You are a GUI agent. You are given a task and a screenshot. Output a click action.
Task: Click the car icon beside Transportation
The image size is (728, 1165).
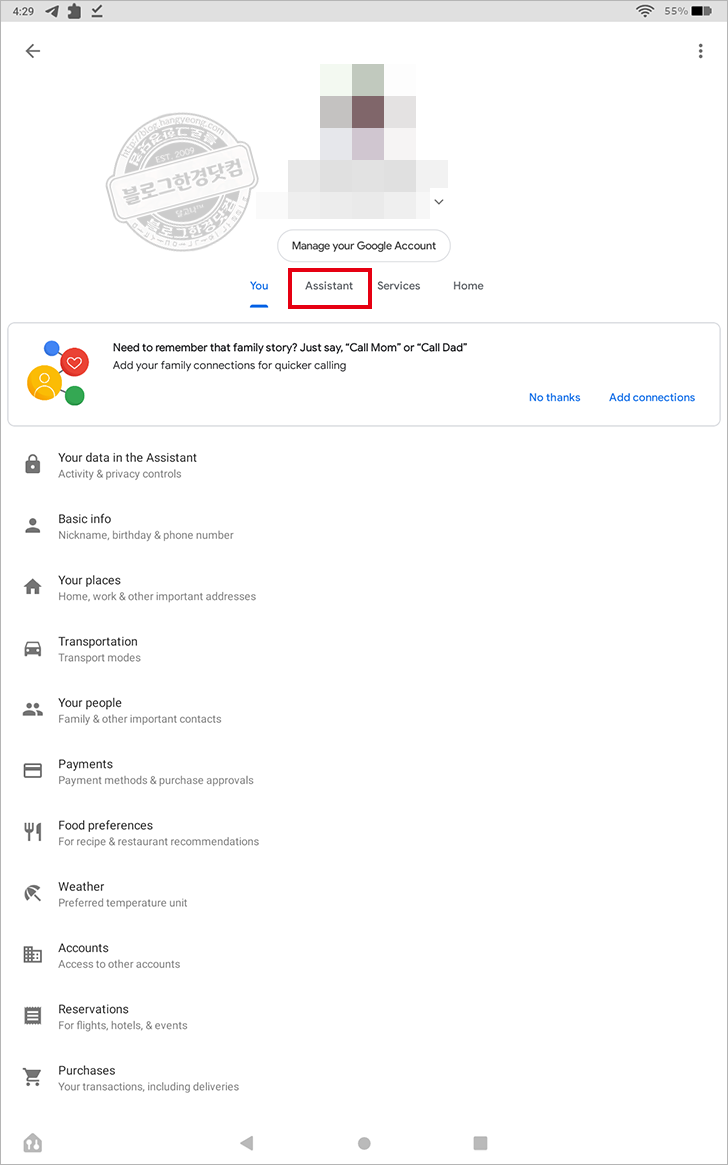click(32, 648)
